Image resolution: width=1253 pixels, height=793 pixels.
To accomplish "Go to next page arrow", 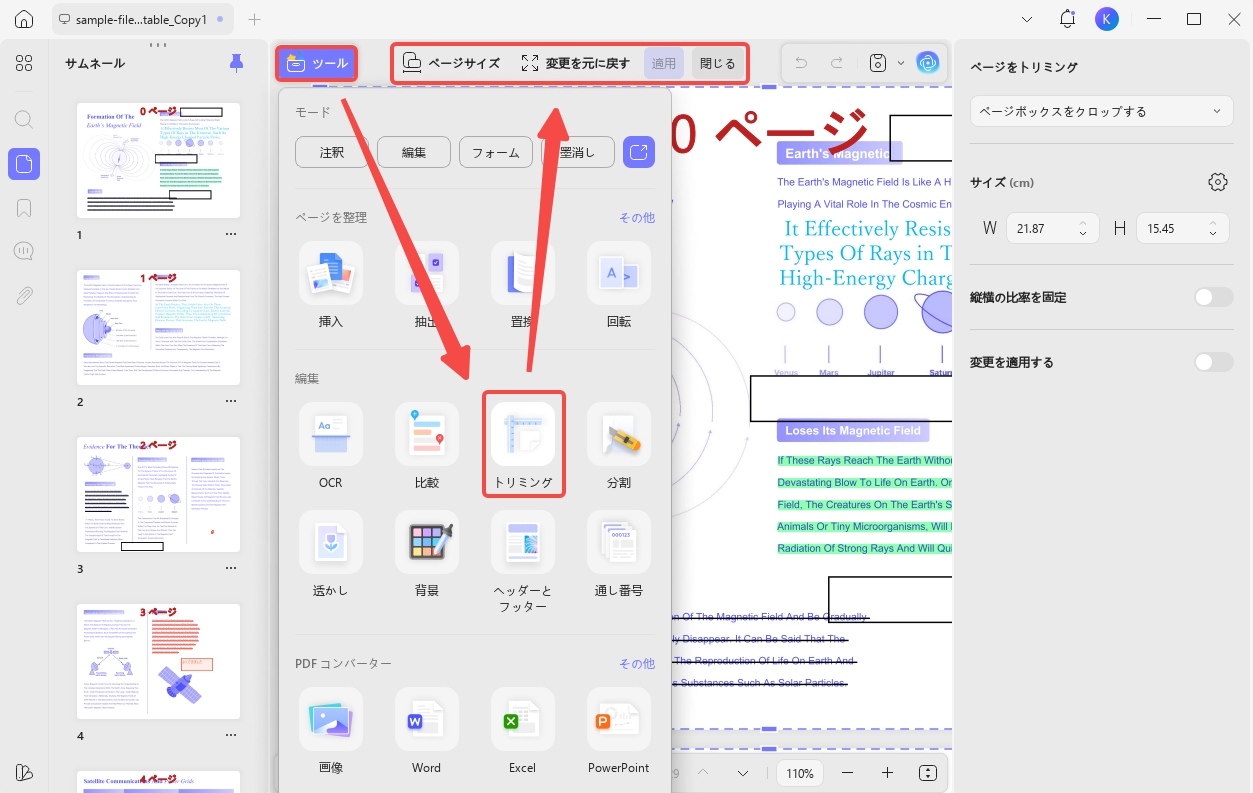I will (743, 773).
